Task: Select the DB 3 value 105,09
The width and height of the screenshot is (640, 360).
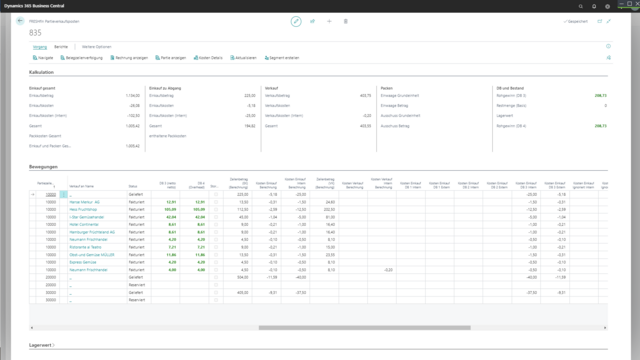Action: click(x=171, y=209)
